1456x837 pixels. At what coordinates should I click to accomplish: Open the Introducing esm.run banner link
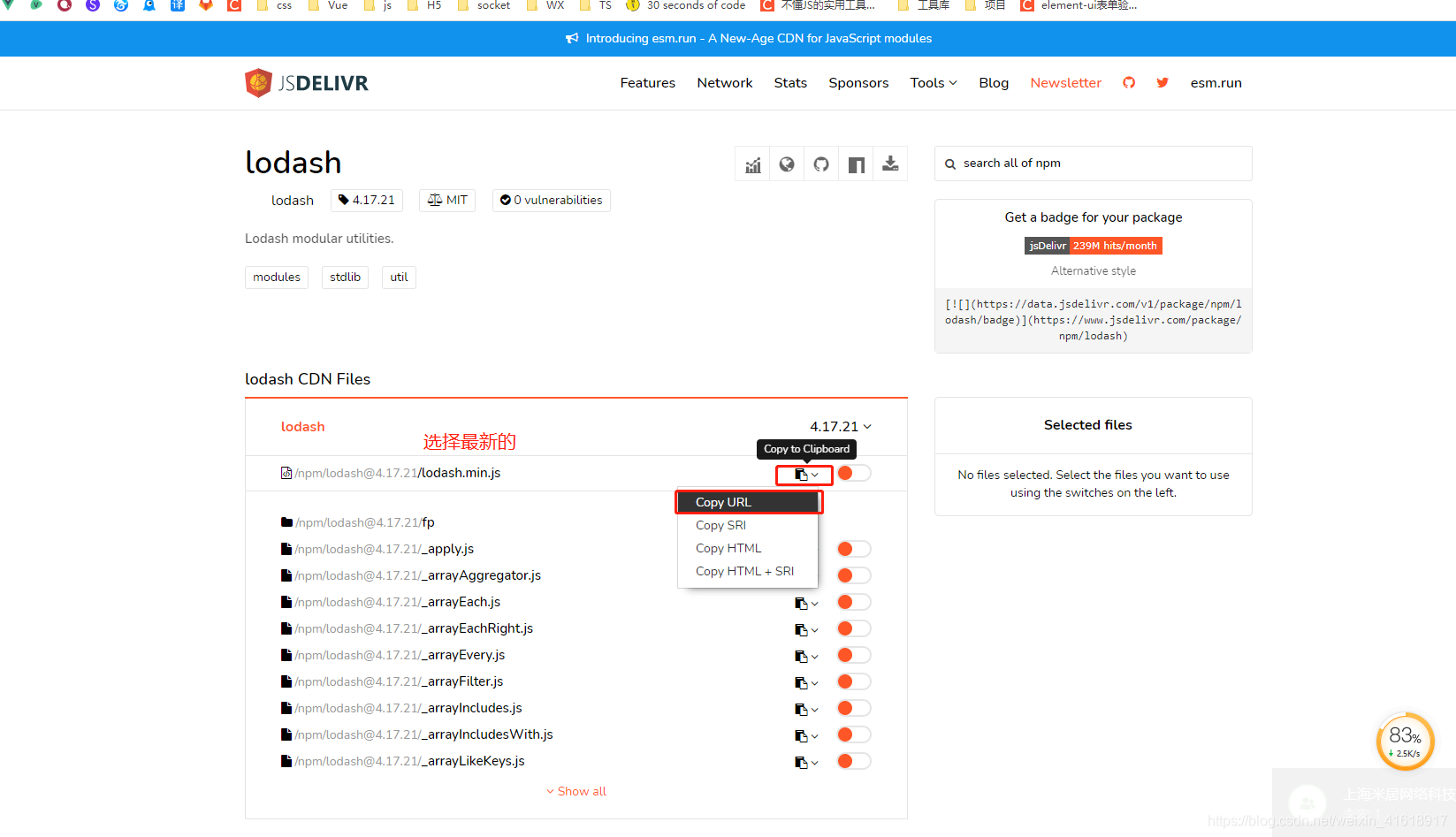758,38
